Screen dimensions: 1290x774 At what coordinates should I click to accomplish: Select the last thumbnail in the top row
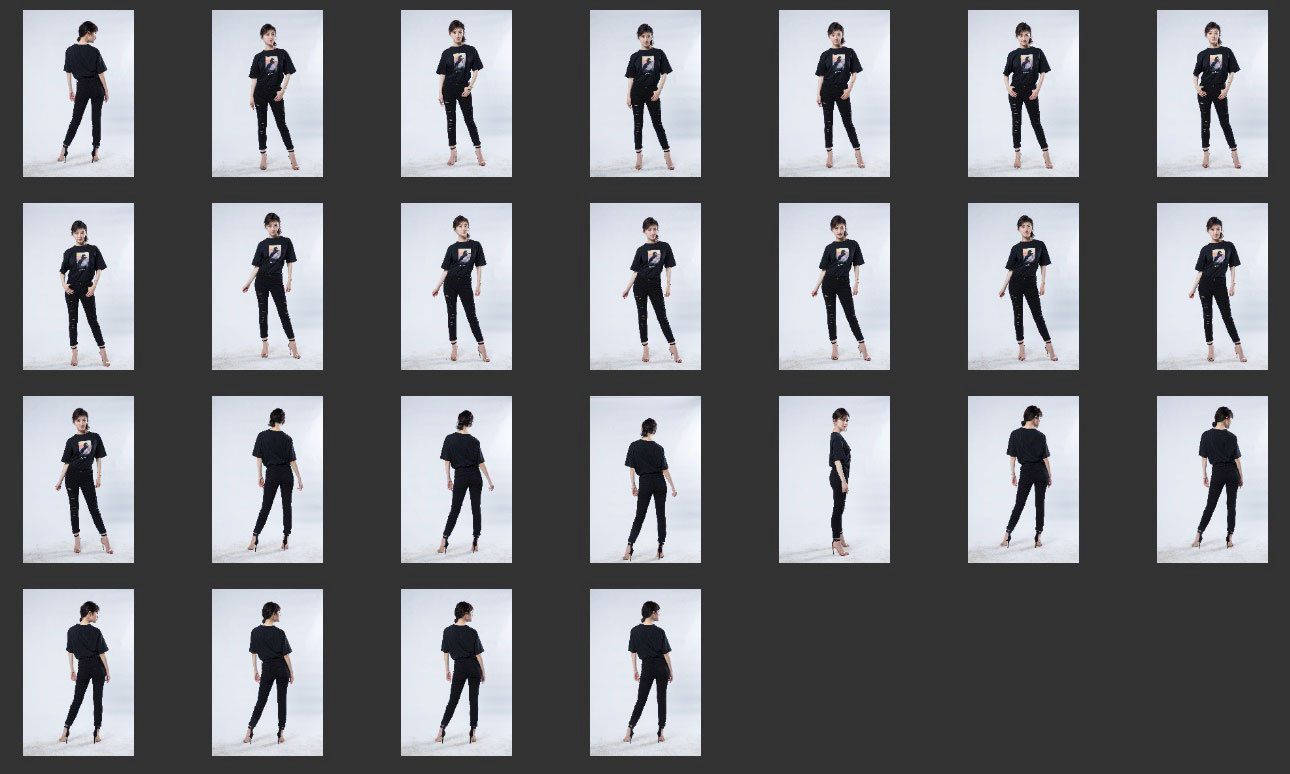point(1212,93)
